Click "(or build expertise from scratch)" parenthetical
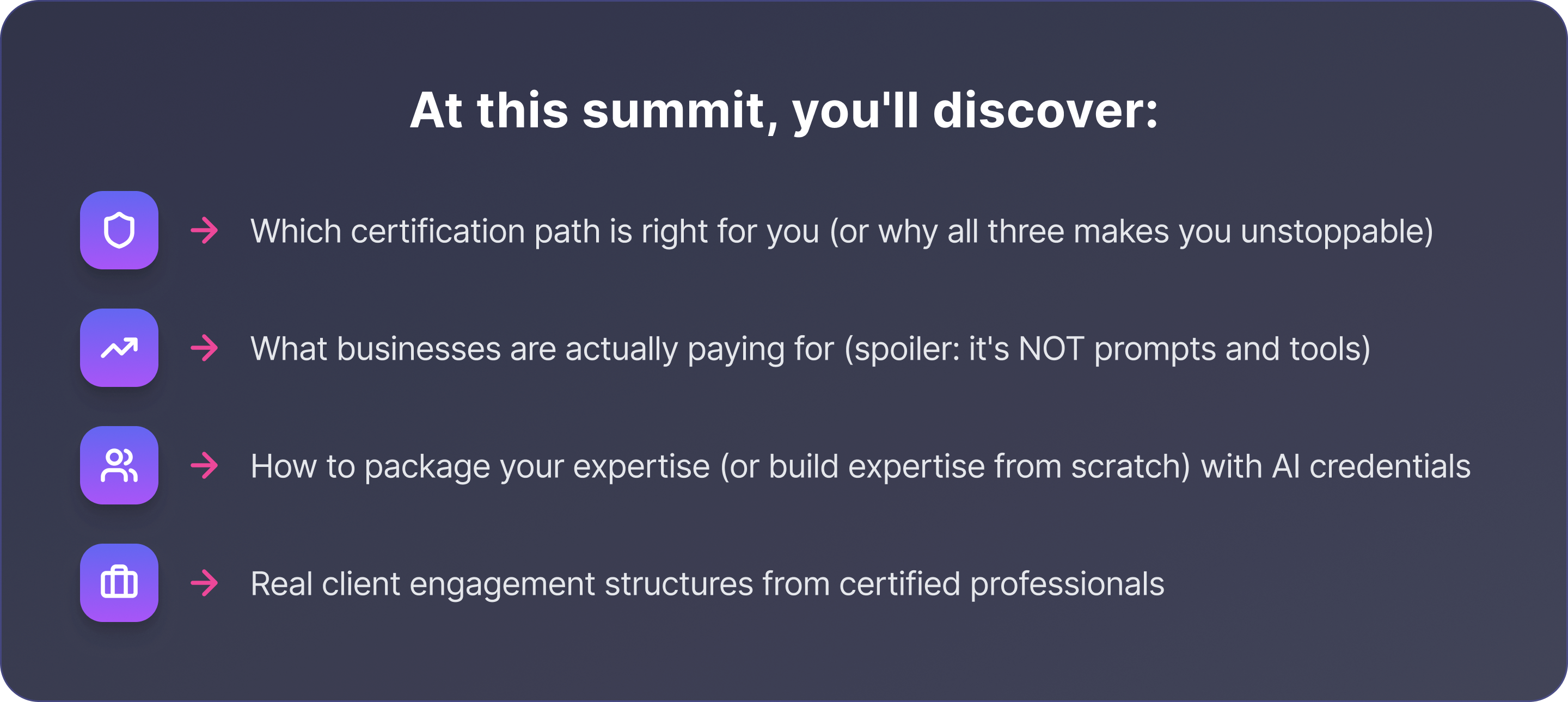 954,466
